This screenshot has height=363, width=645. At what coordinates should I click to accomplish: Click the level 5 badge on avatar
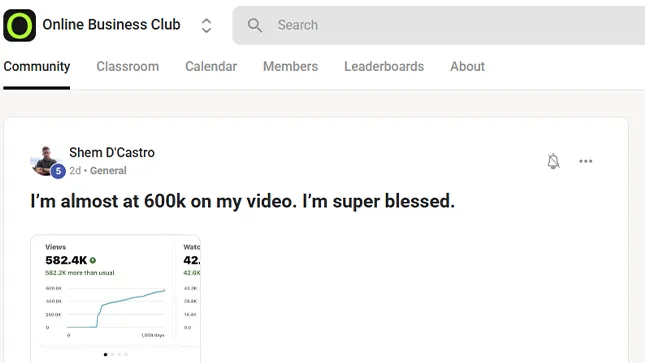(x=58, y=171)
